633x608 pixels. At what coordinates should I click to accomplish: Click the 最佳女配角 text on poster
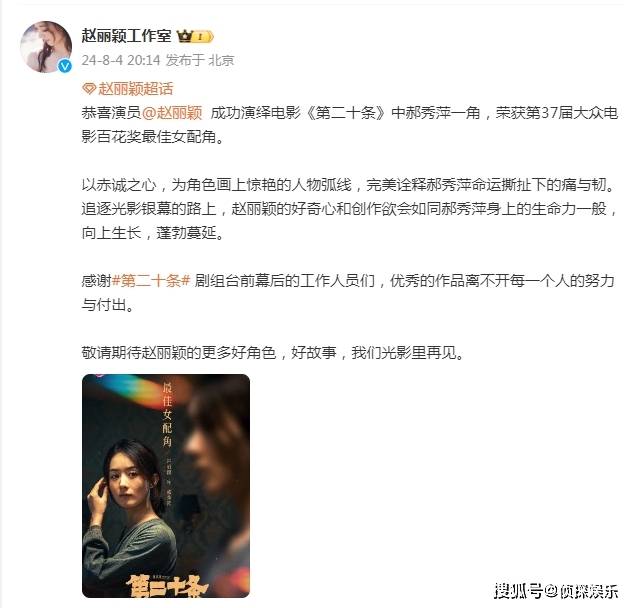168,415
